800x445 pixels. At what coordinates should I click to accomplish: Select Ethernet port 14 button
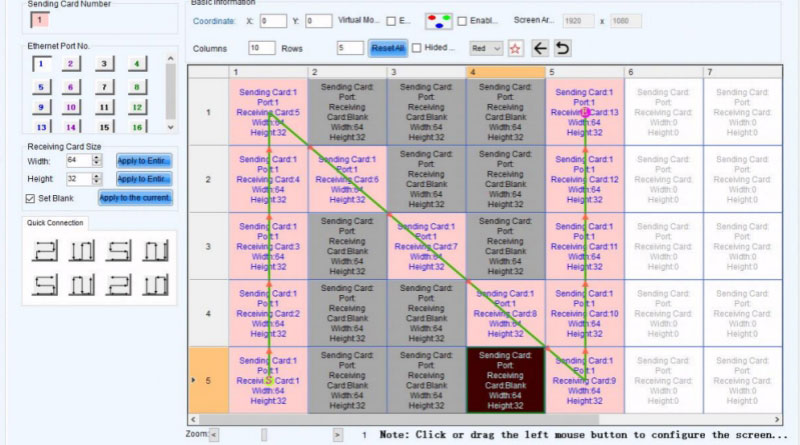[70, 127]
